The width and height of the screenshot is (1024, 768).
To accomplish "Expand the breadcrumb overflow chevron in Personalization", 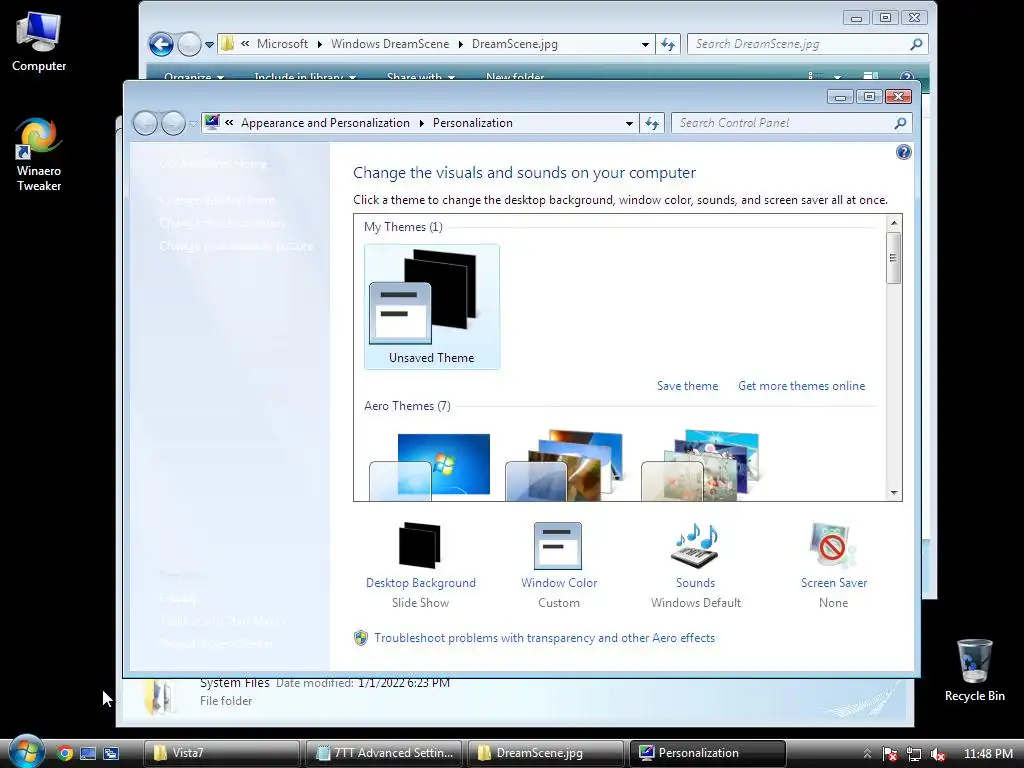I will [229, 122].
